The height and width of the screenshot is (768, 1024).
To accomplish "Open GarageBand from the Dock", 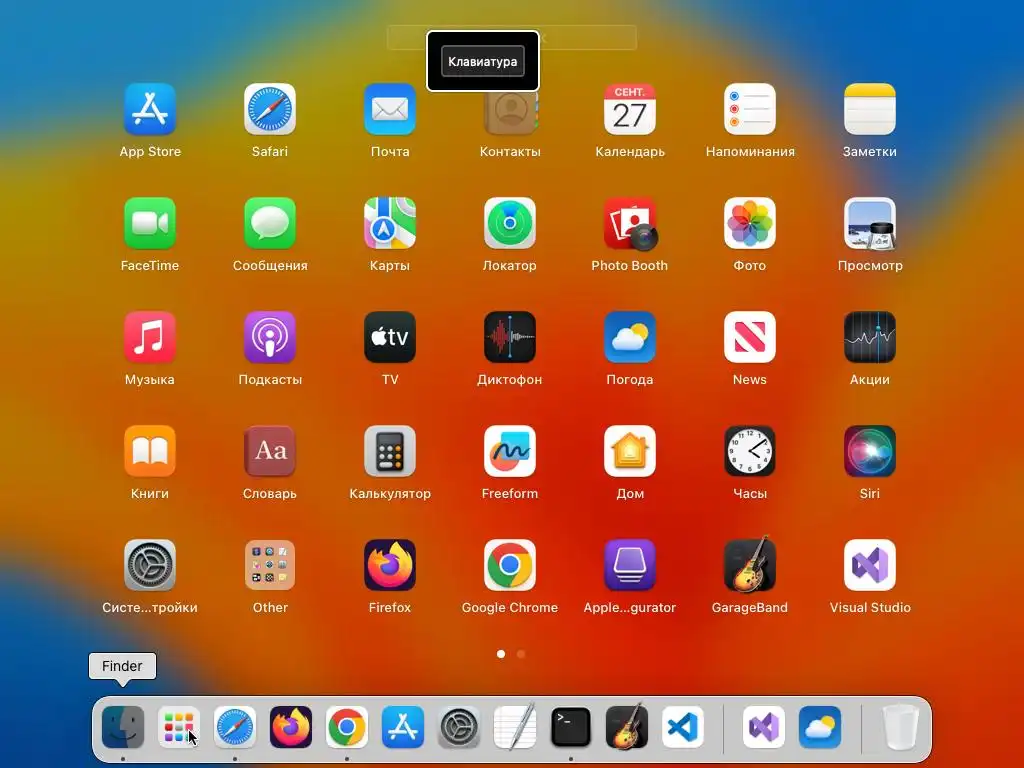I will pos(626,727).
